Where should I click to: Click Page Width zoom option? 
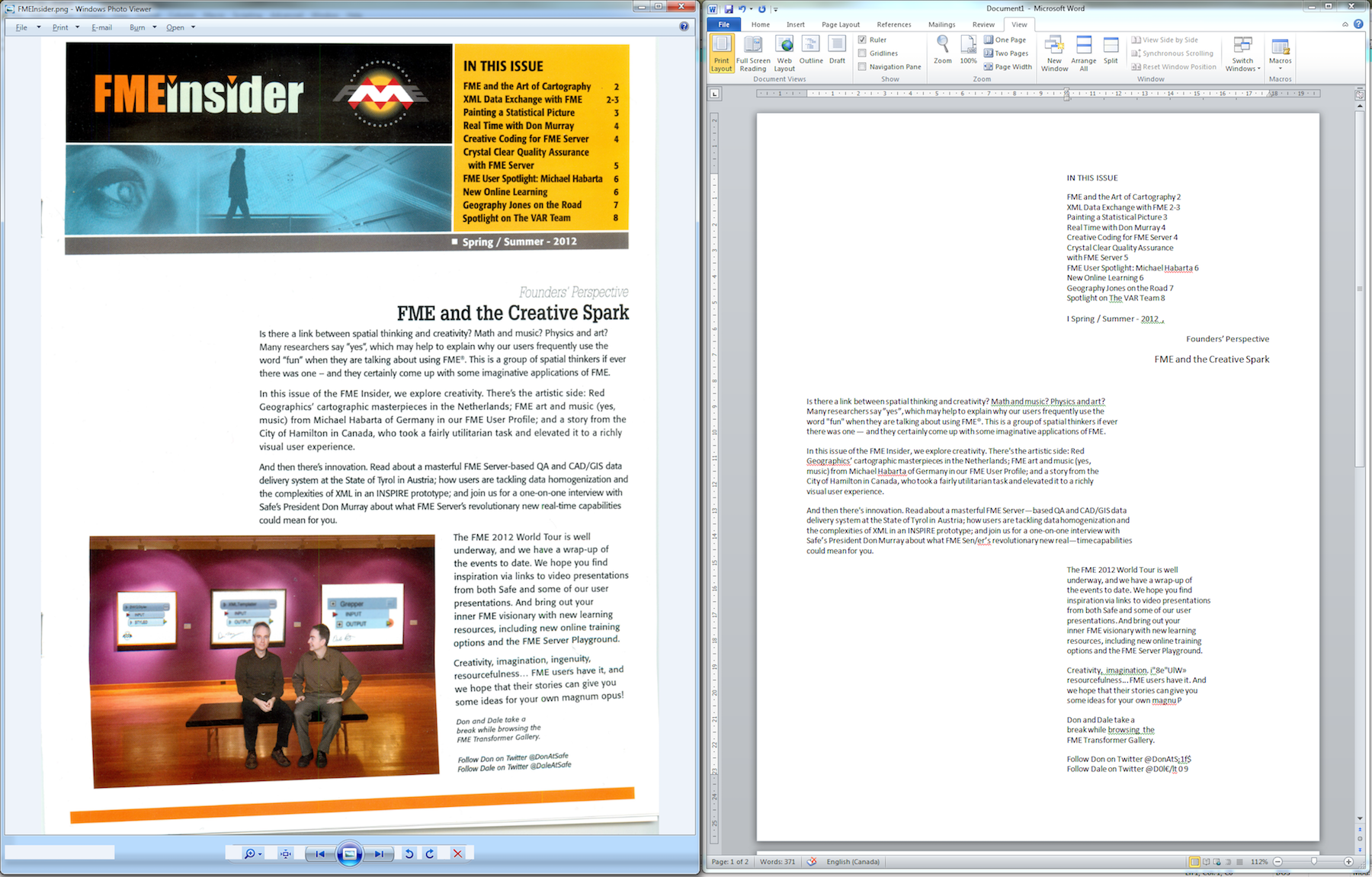click(1008, 66)
